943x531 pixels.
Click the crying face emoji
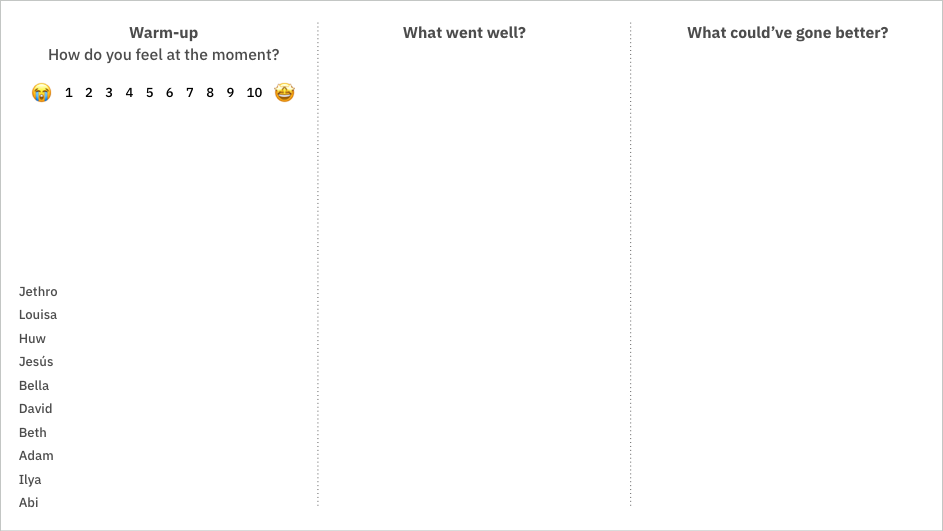[x=41, y=93]
